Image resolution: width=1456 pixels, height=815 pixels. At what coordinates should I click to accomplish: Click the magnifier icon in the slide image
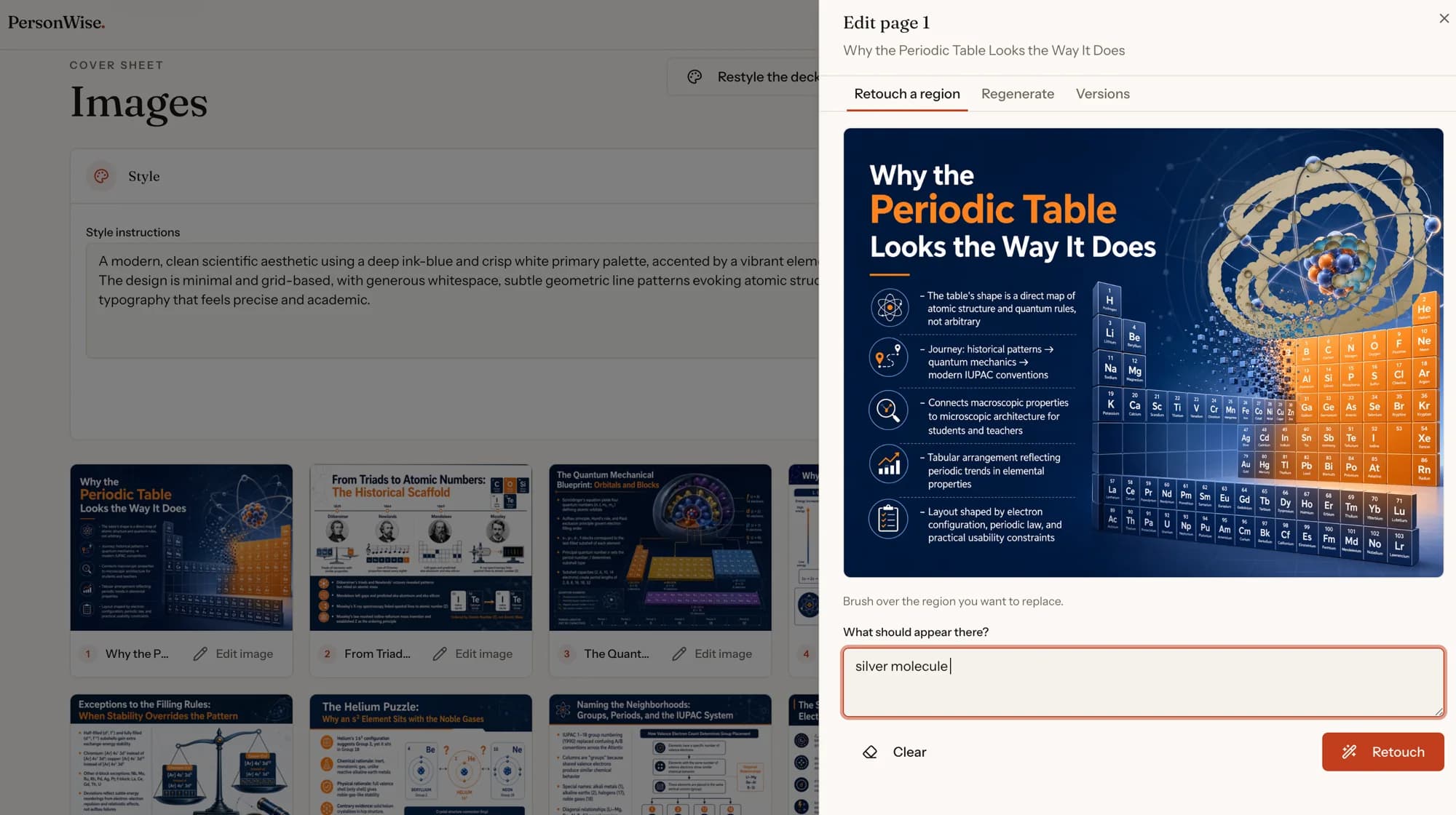[x=888, y=410]
